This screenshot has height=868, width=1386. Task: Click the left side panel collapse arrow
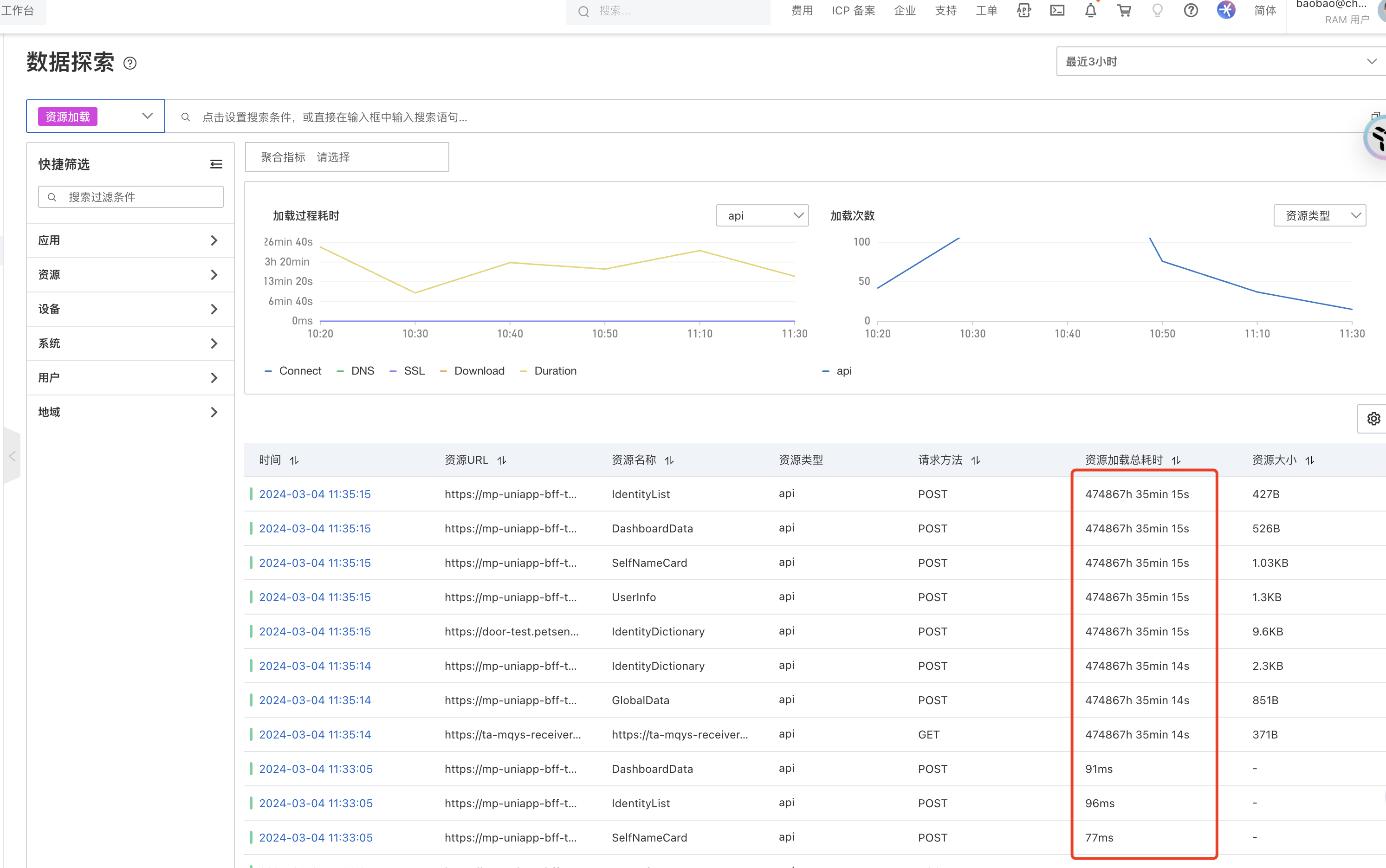(12, 456)
